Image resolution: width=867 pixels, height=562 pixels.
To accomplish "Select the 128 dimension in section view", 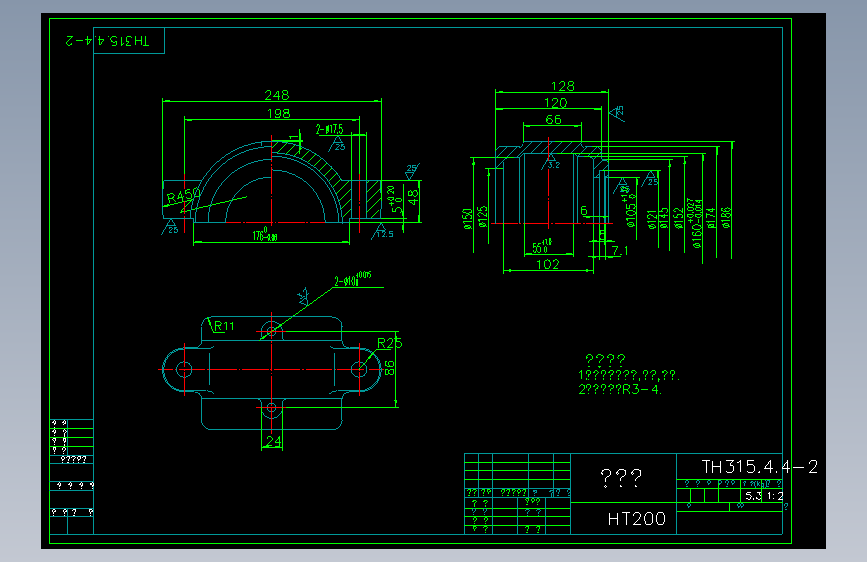I will pyautogui.click(x=562, y=86).
